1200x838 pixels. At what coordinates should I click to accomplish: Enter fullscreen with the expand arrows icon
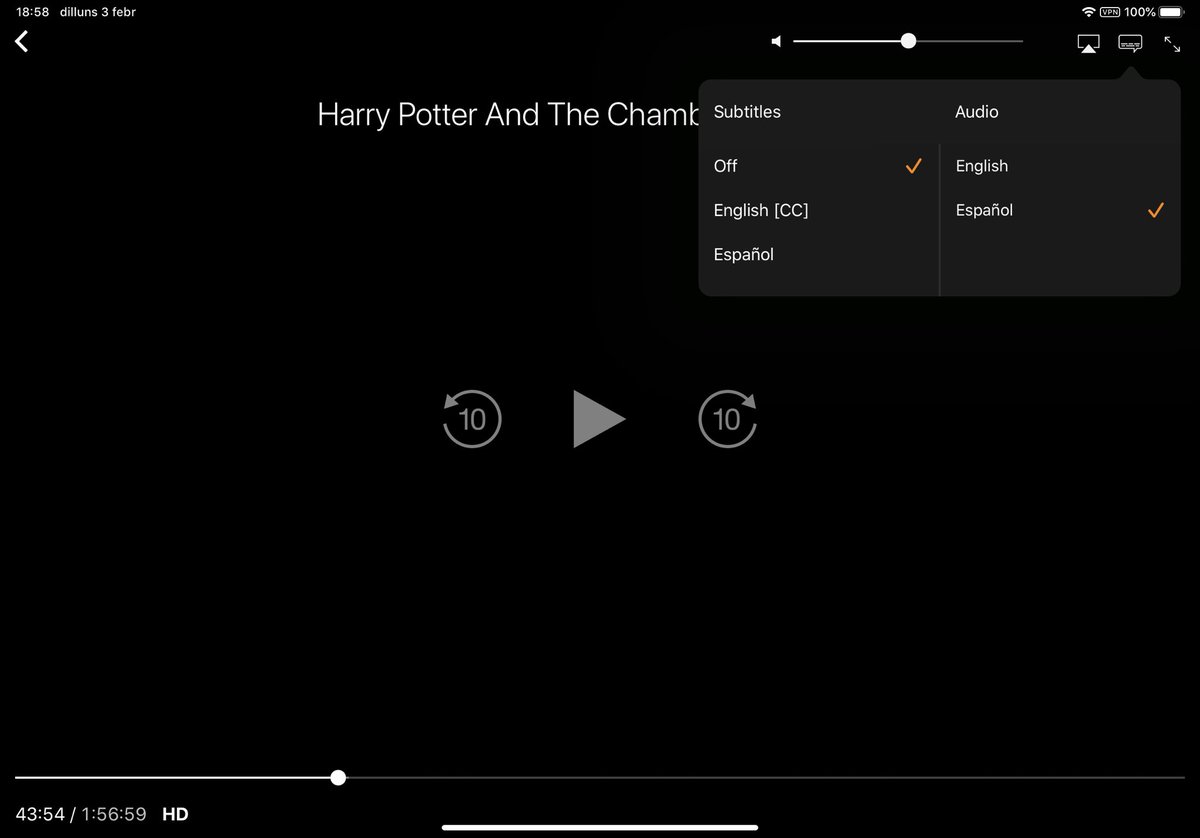tap(1172, 43)
